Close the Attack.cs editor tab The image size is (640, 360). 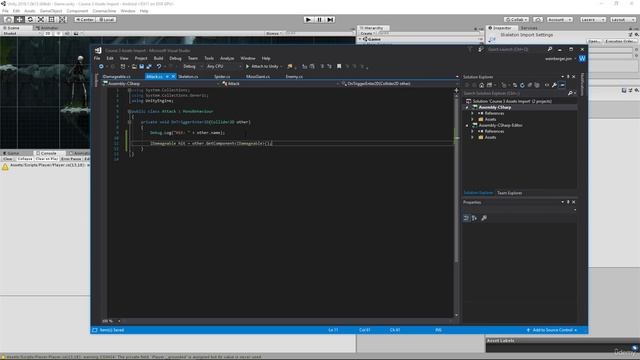[173, 76]
